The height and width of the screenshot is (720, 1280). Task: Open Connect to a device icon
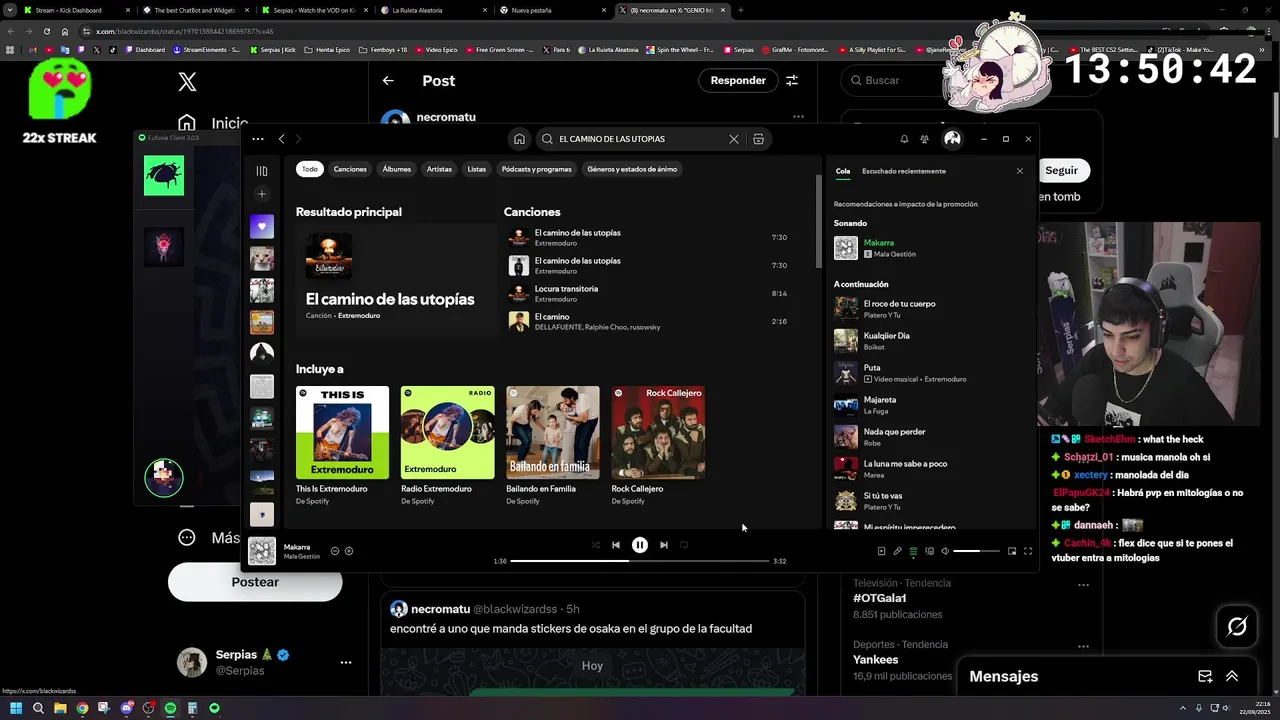[929, 551]
